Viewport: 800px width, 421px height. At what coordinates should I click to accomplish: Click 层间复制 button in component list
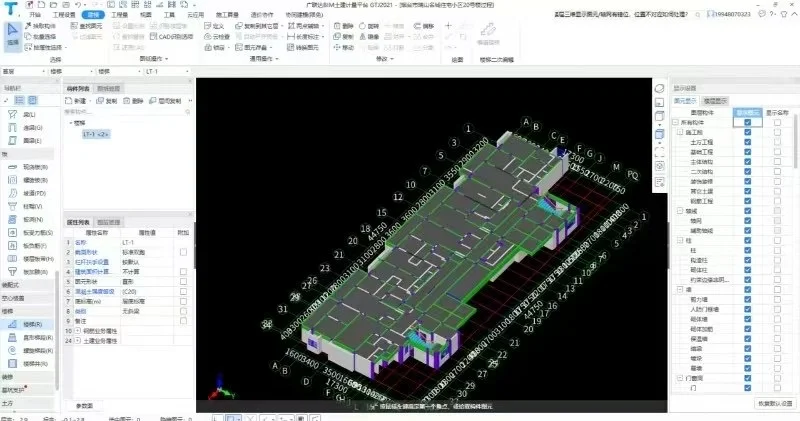[x=165, y=101]
